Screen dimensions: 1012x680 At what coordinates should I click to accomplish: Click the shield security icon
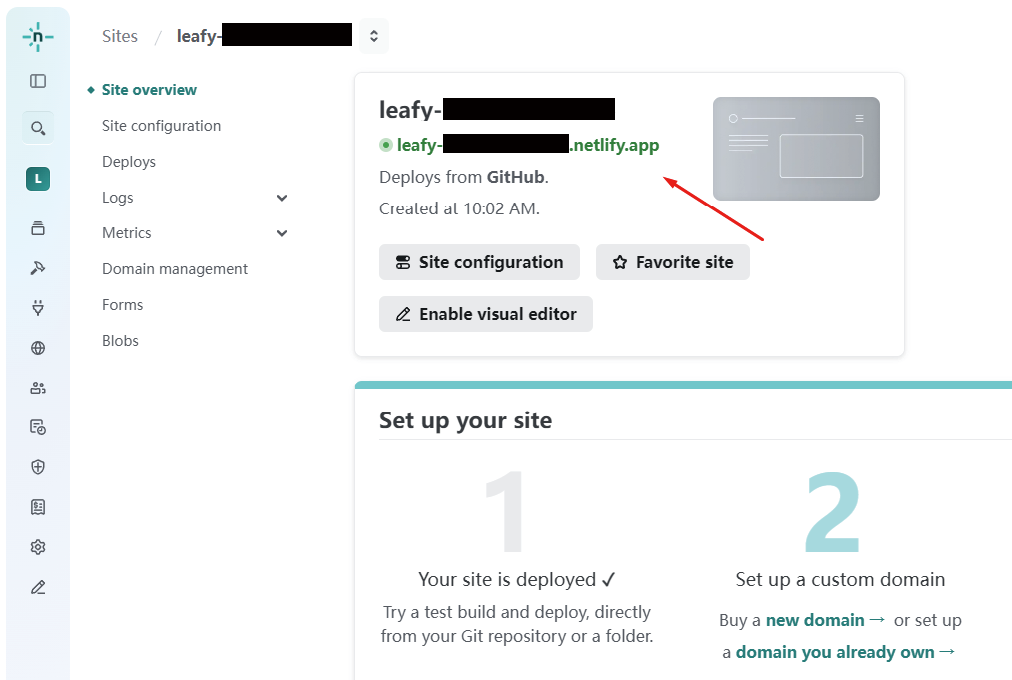click(x=38, y=467)
